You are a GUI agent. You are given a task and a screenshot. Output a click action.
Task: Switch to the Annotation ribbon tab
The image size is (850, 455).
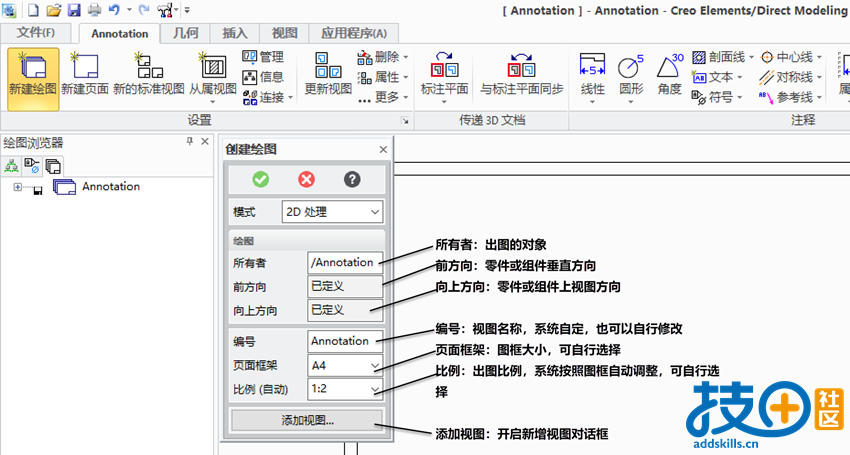point(120,34)
